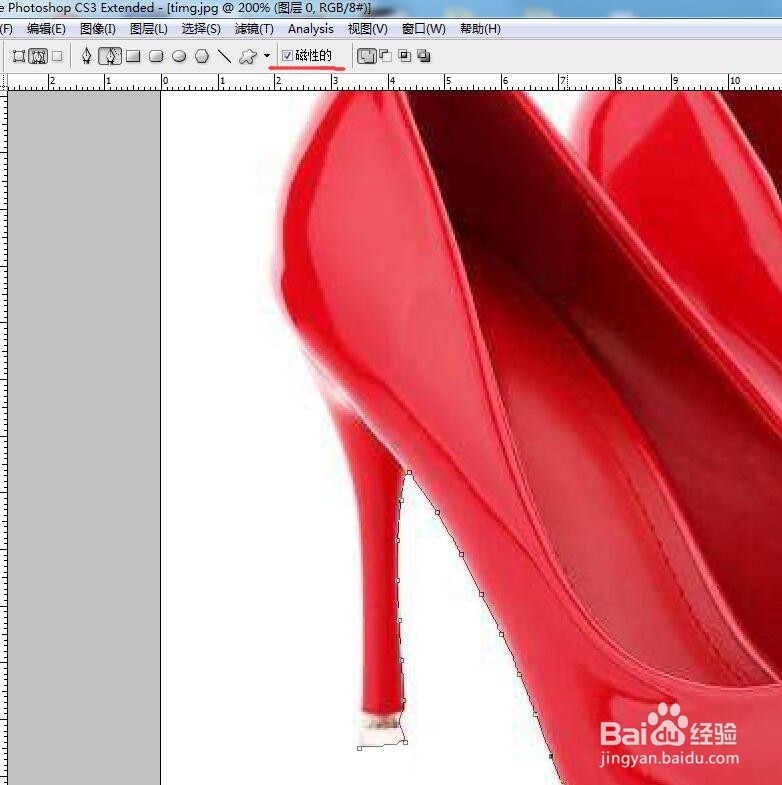The height and width of the screenshot is (785, 782).
Task: Open the 图像(I) menu
Action: pos(98,29)
